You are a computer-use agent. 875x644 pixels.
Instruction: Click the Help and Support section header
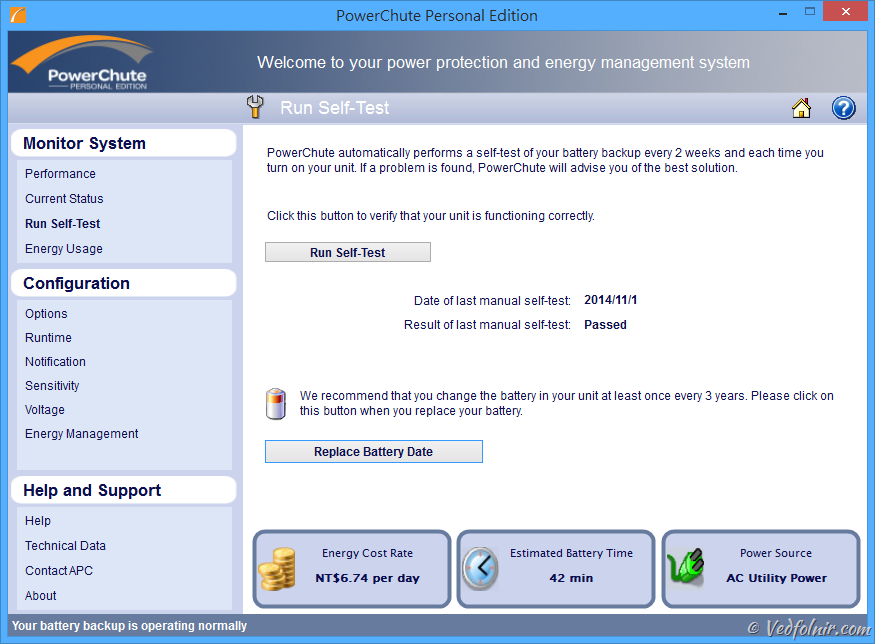point(123,491)
